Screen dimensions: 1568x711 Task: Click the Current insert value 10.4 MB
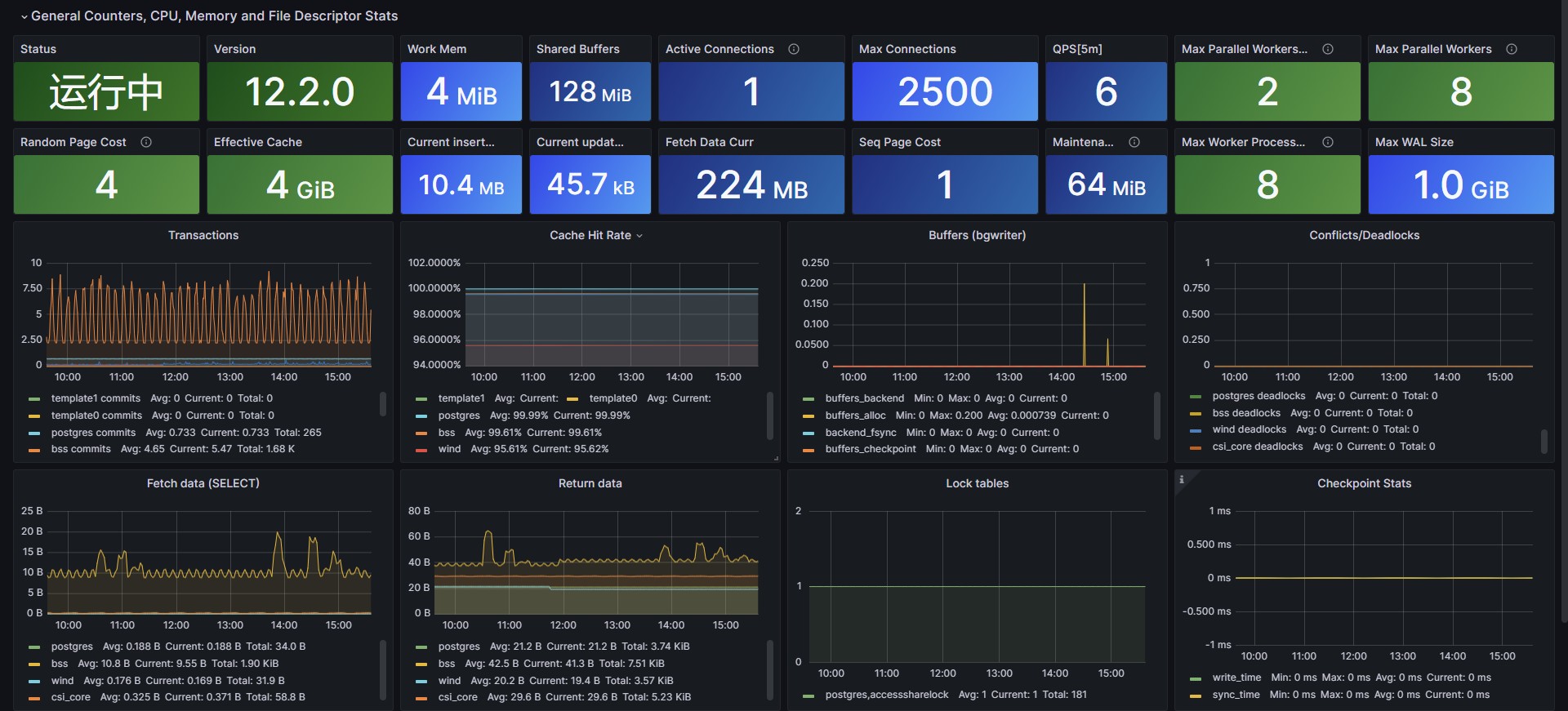point(461,184)
